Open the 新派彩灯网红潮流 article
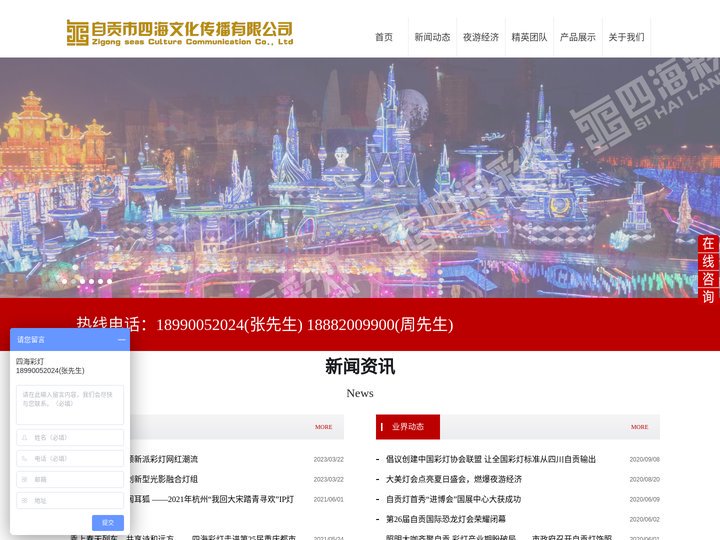This screenshot has height=540, width=720. click(164, 459)
